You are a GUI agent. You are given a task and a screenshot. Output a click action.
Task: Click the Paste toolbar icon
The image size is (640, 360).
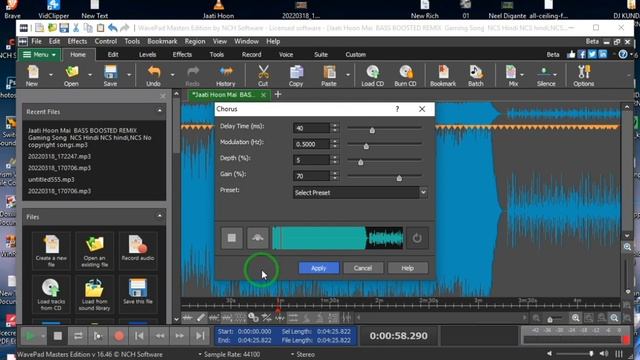tap(329, 76)
